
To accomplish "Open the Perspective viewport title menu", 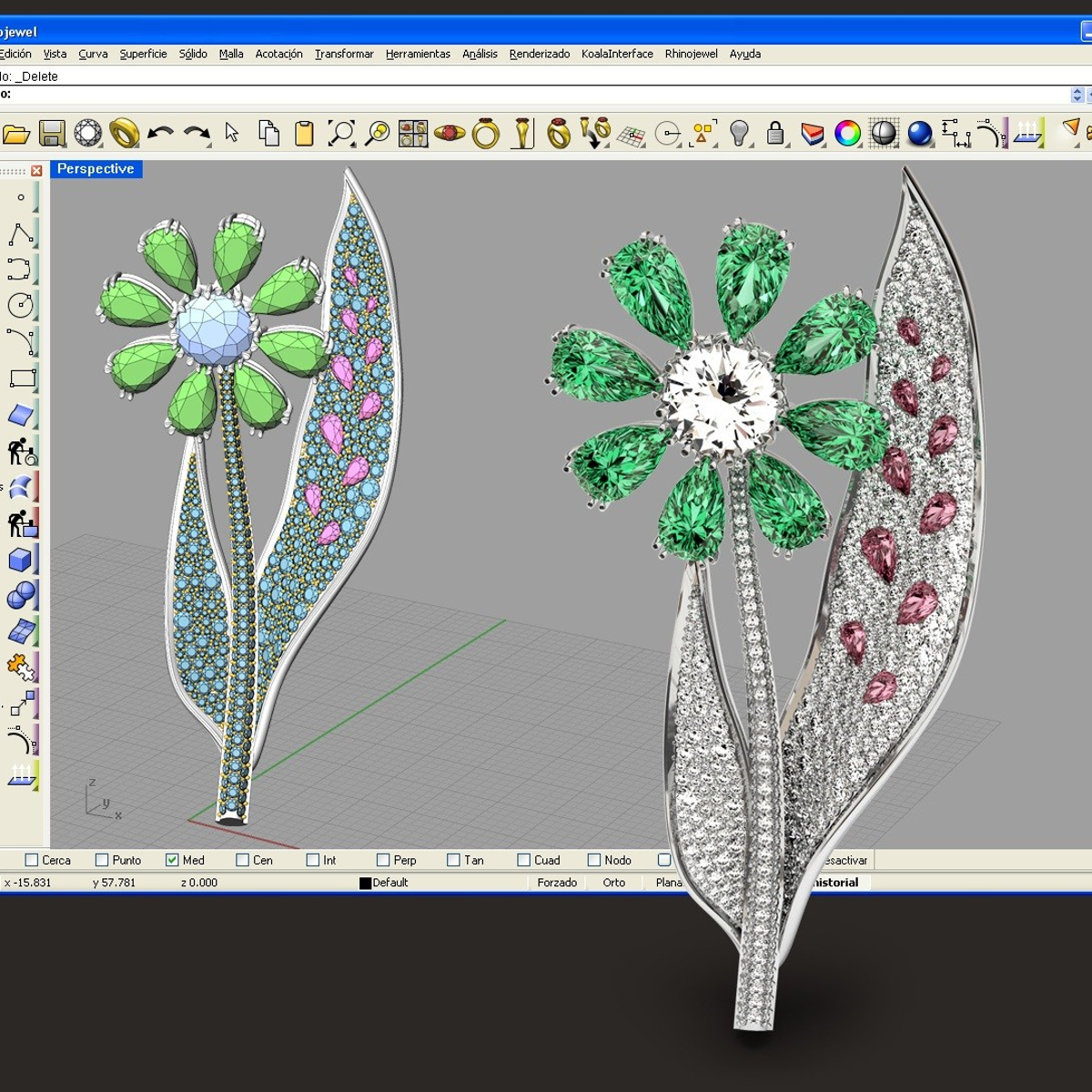I will tap(96, 169).
